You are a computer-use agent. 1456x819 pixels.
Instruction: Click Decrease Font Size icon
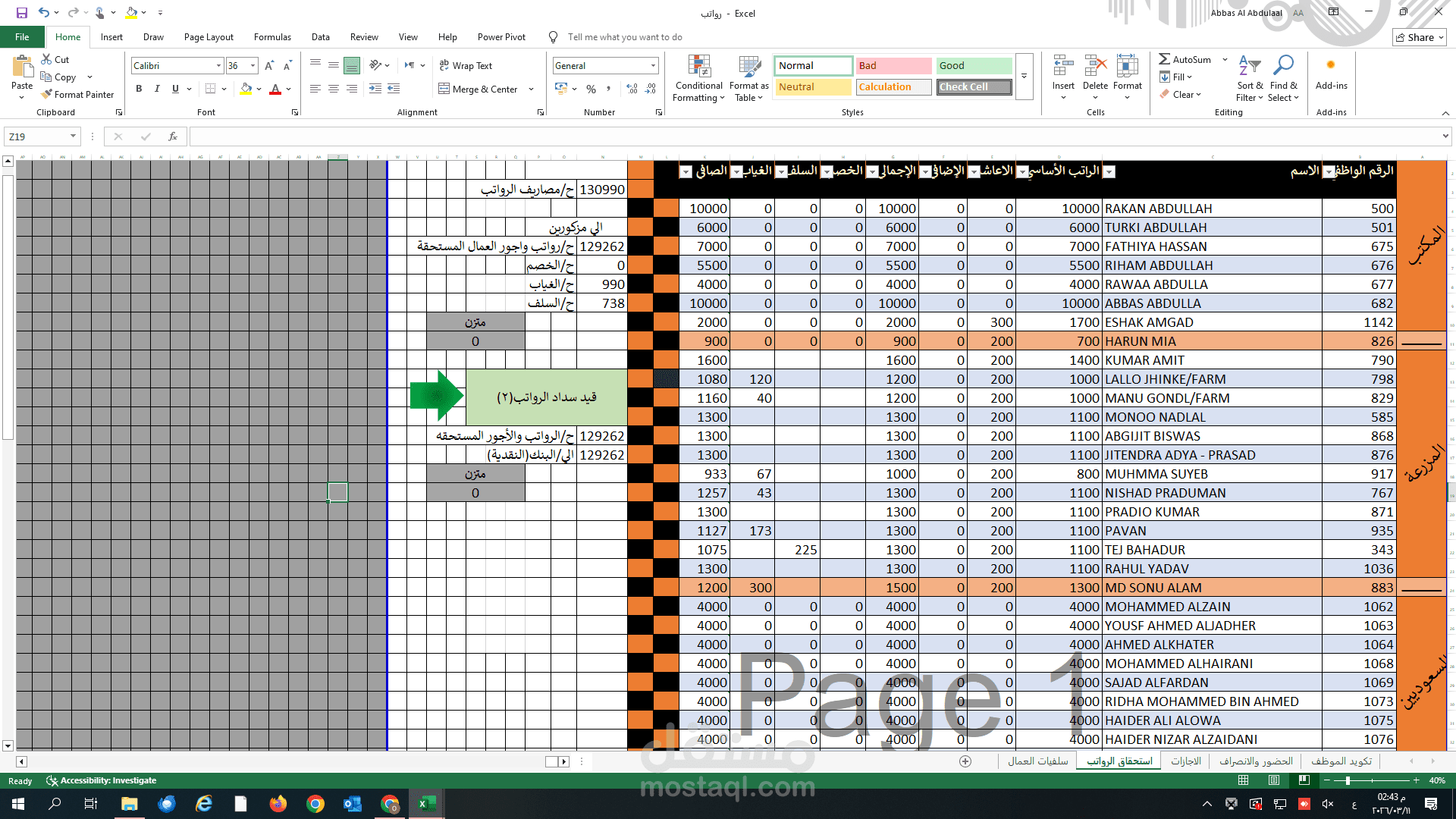coord(287,66)
